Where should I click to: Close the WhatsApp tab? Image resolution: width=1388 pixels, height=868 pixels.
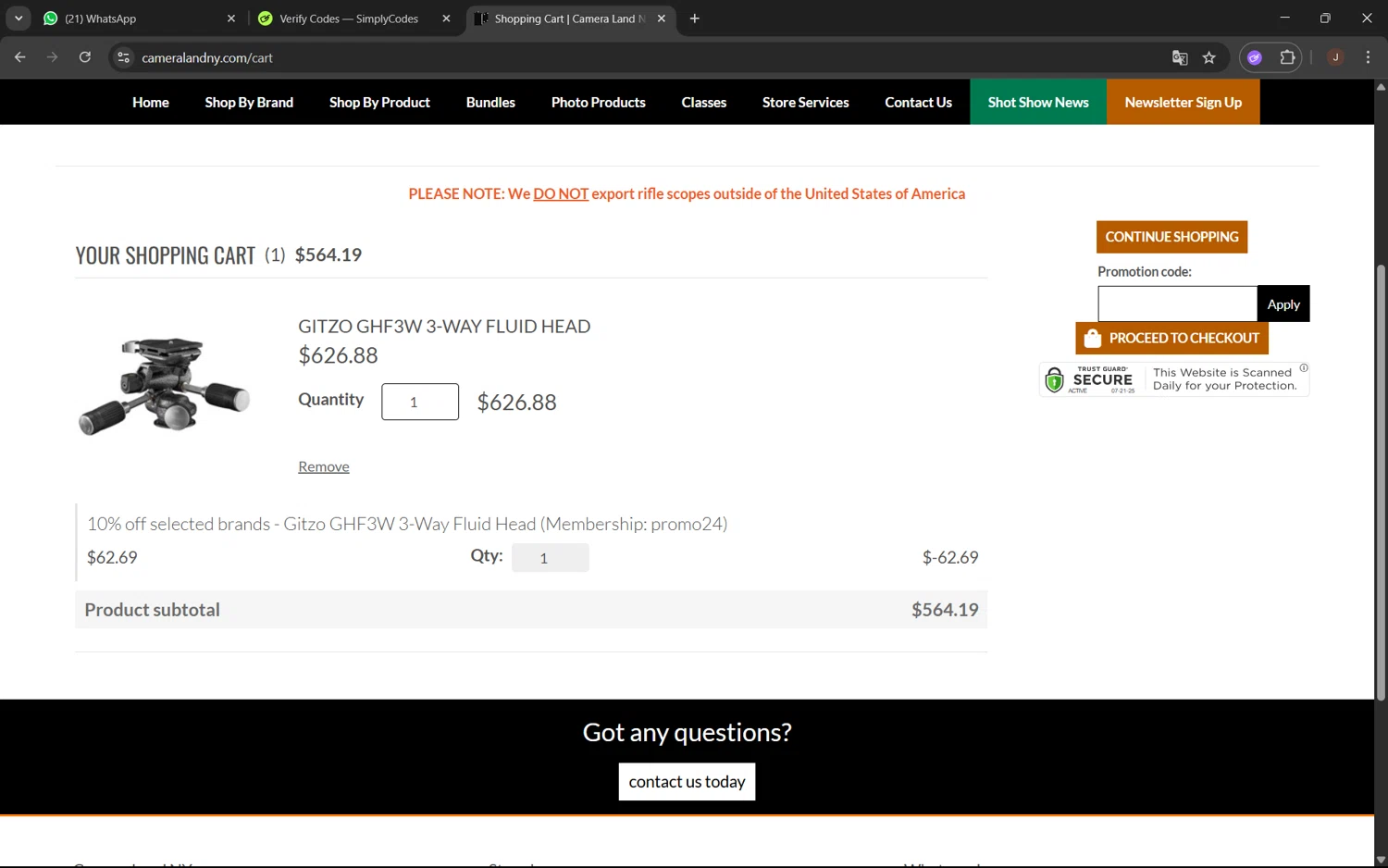point(231,19)
